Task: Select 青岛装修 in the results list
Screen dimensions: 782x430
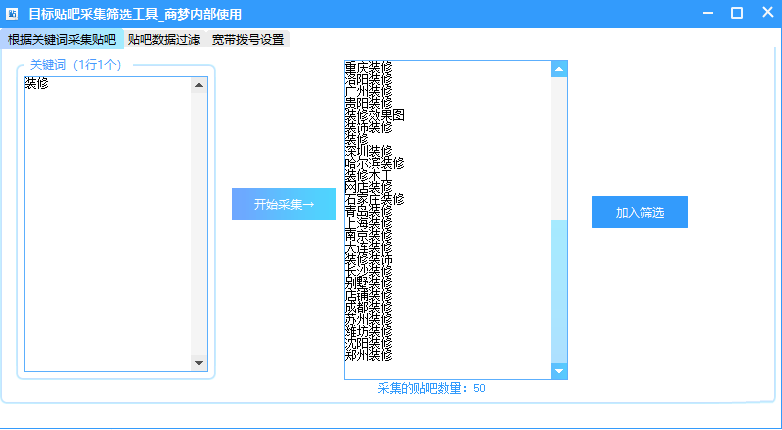Action: (x=369, y=211)
